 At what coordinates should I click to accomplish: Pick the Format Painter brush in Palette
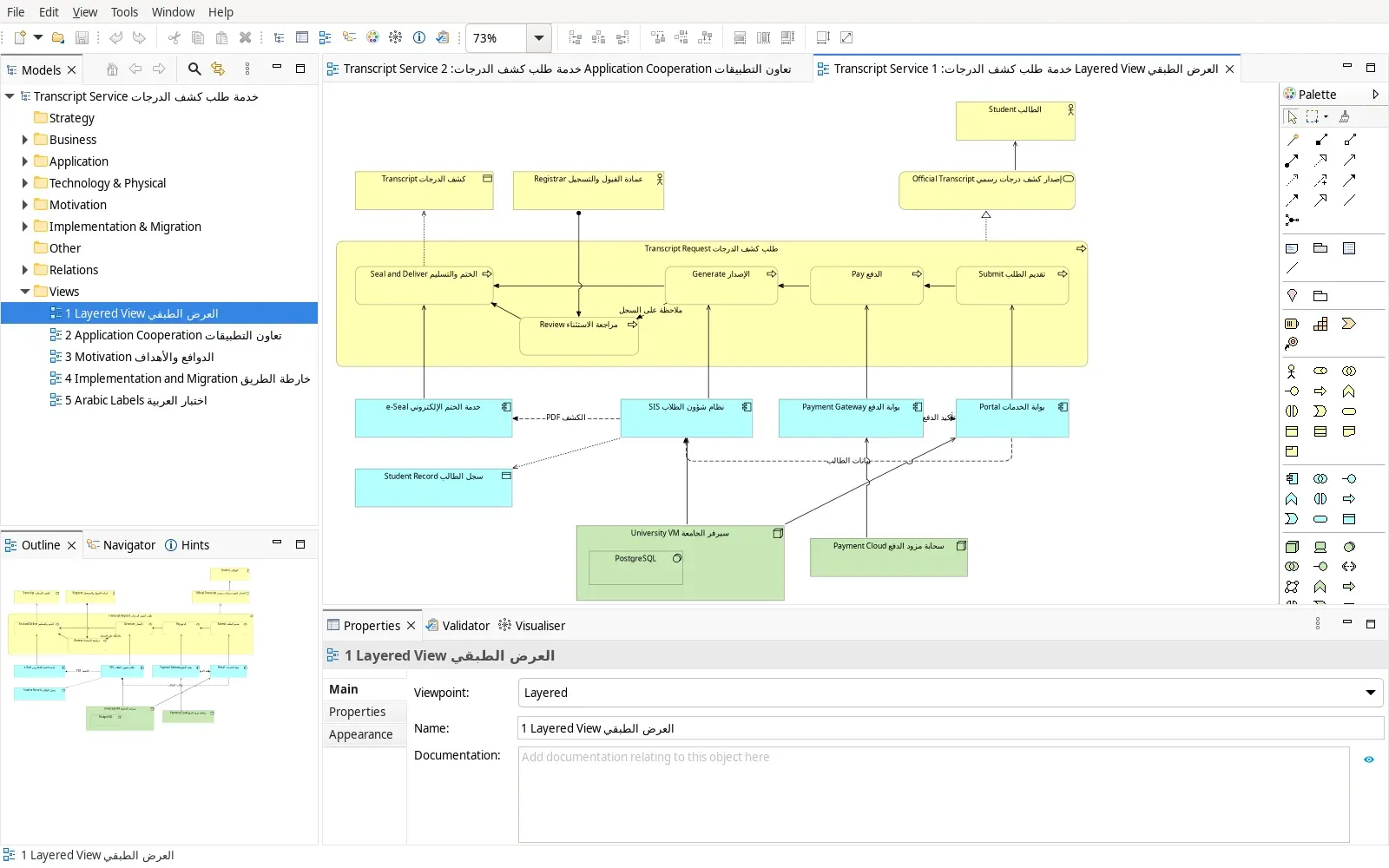point(1344,116)
